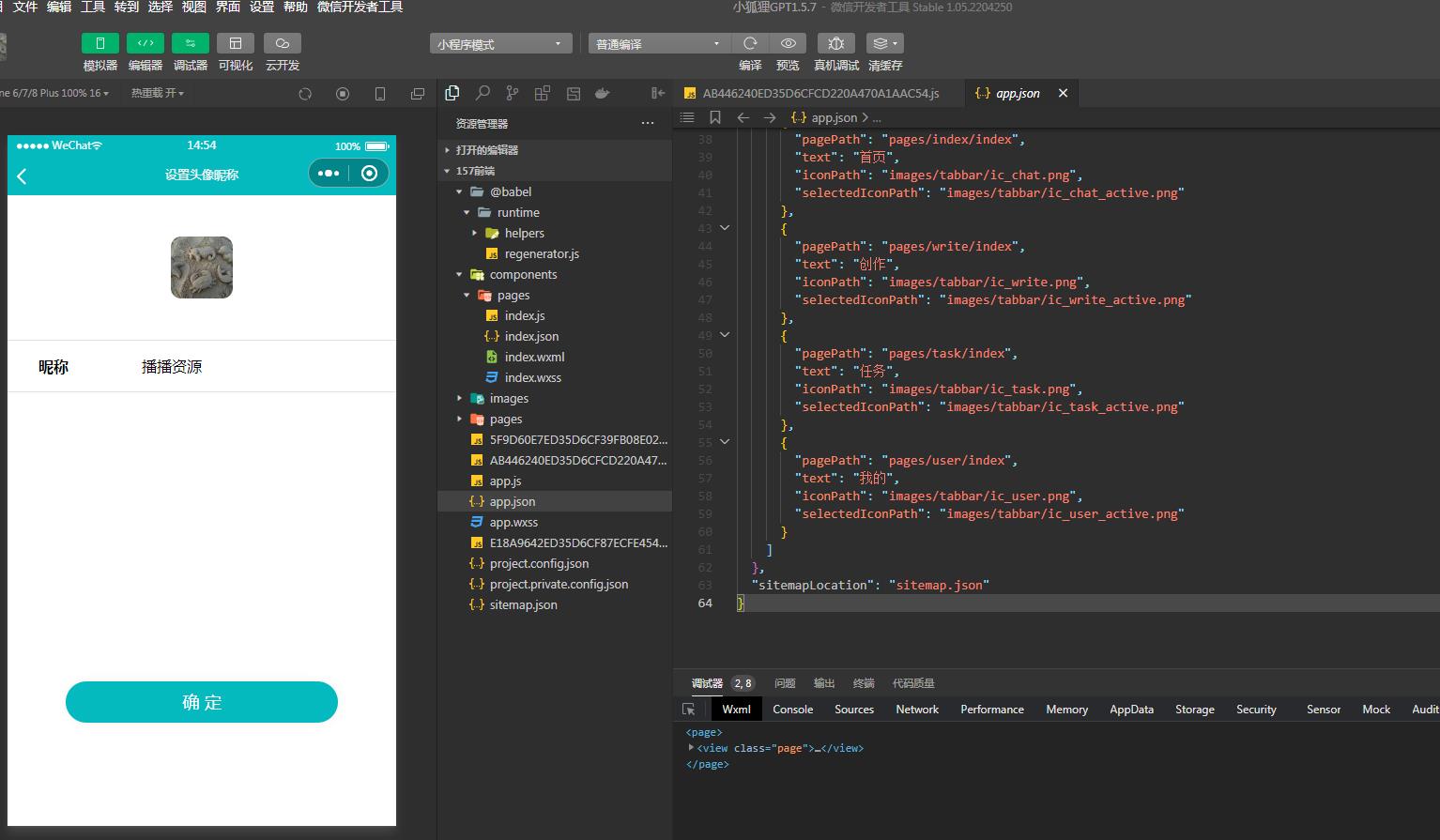Select the app.wxss file in explorer
Viewport: 1440px width, 840px height.
[513, 522]
